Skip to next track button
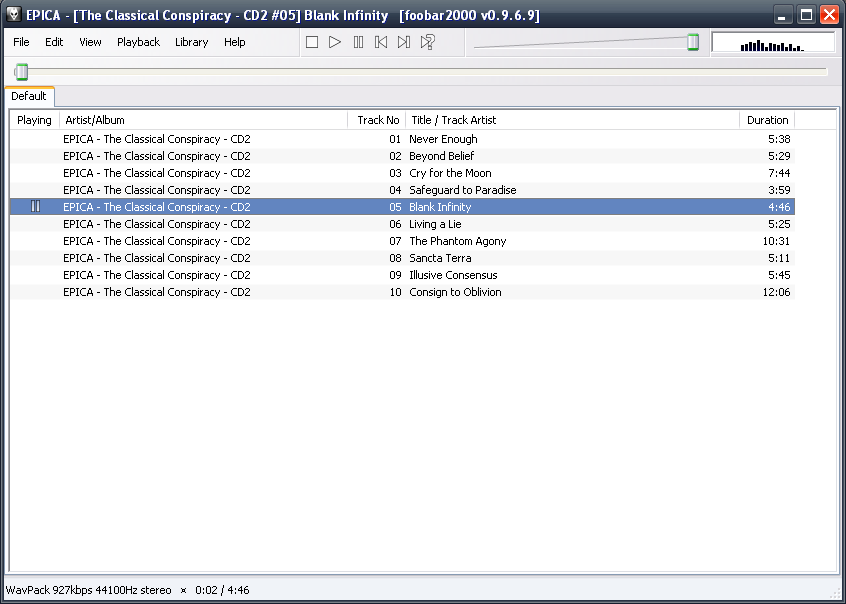 tap(404, 42)
